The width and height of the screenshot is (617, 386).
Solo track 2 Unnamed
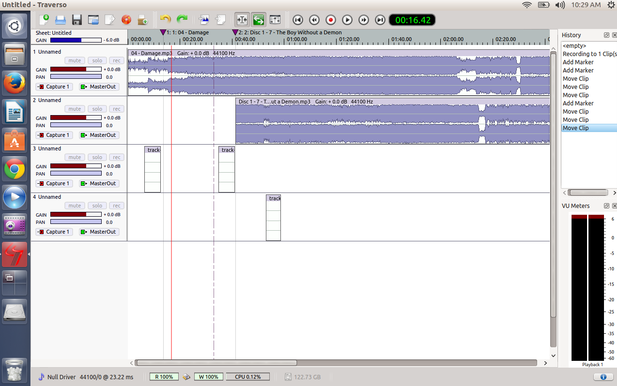97,109
